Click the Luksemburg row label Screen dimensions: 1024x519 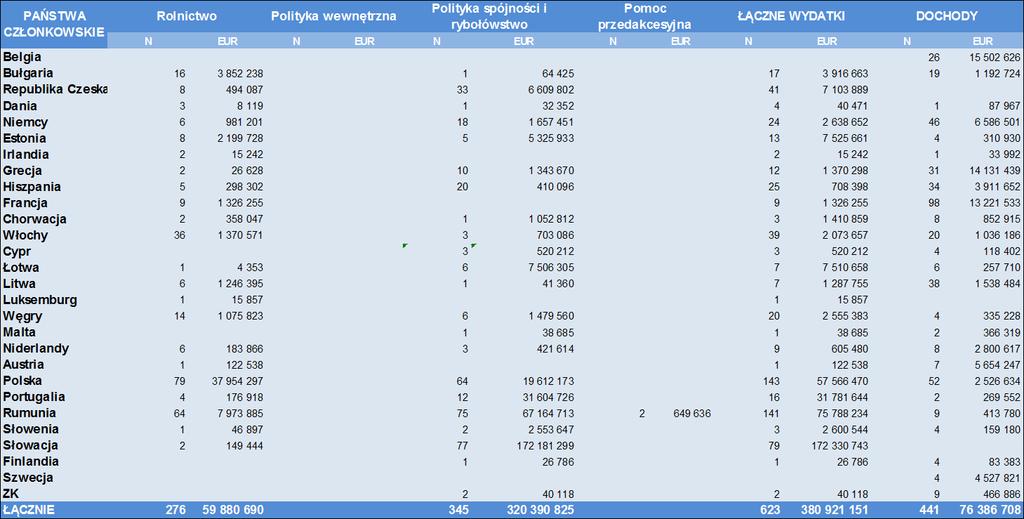[x=40, y=300]
